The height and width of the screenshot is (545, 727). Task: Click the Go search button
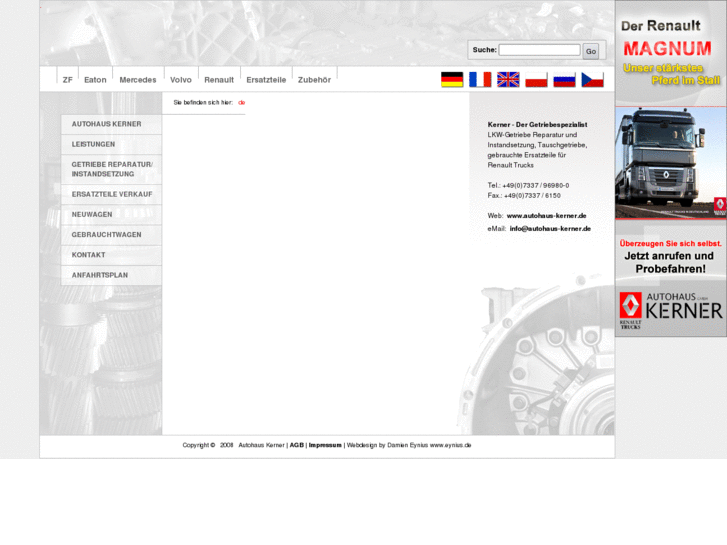point(591,51)
